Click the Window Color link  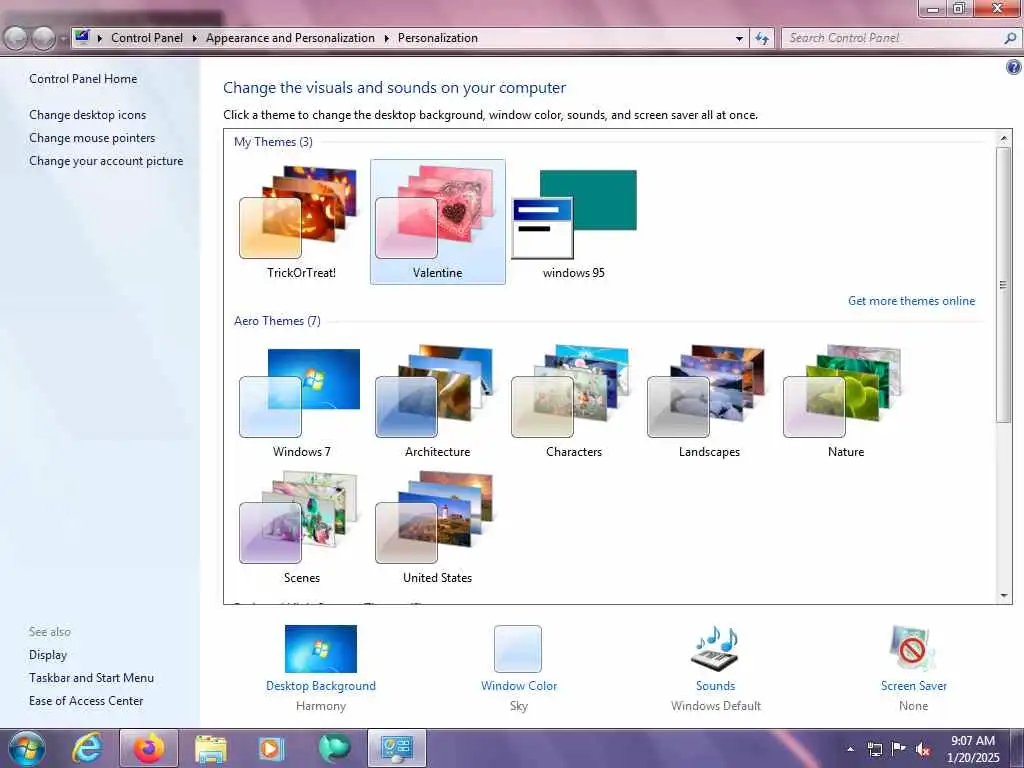(519, 686)
